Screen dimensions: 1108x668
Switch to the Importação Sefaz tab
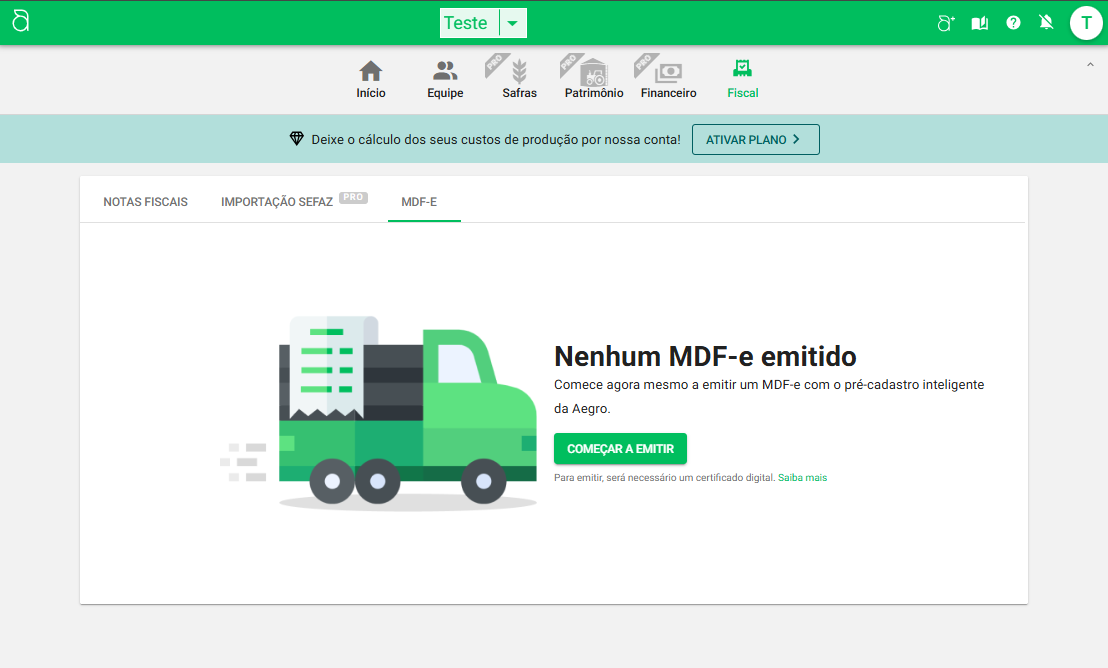point(277,202)
